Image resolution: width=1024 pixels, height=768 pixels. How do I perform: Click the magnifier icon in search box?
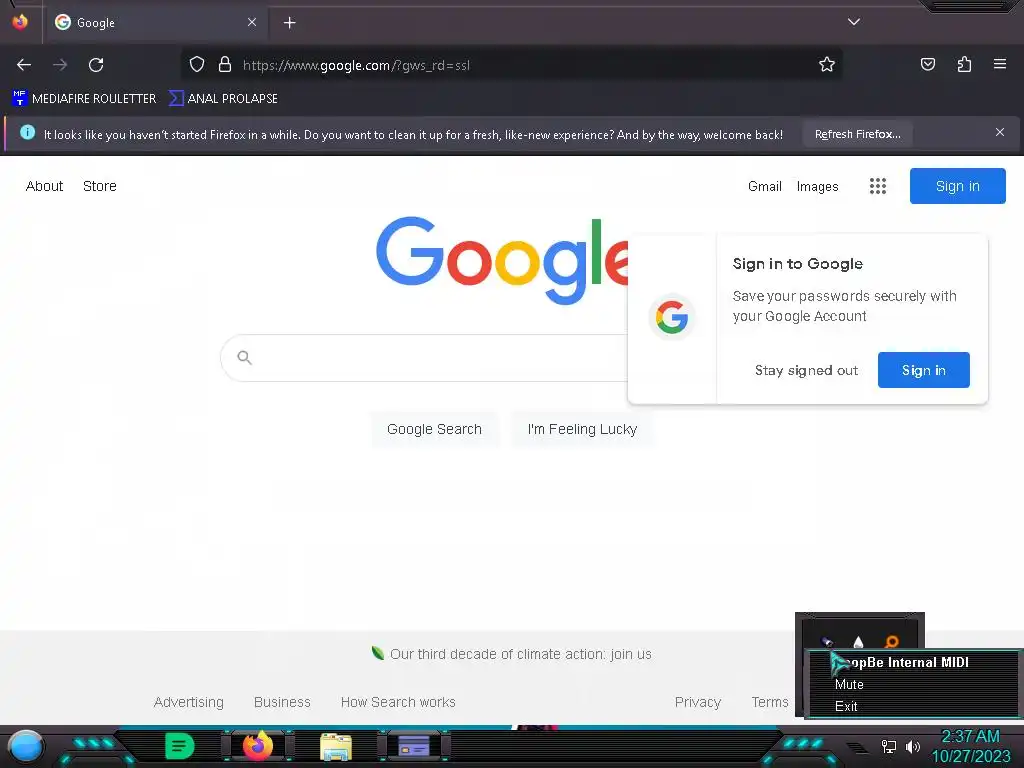[244, 357]
